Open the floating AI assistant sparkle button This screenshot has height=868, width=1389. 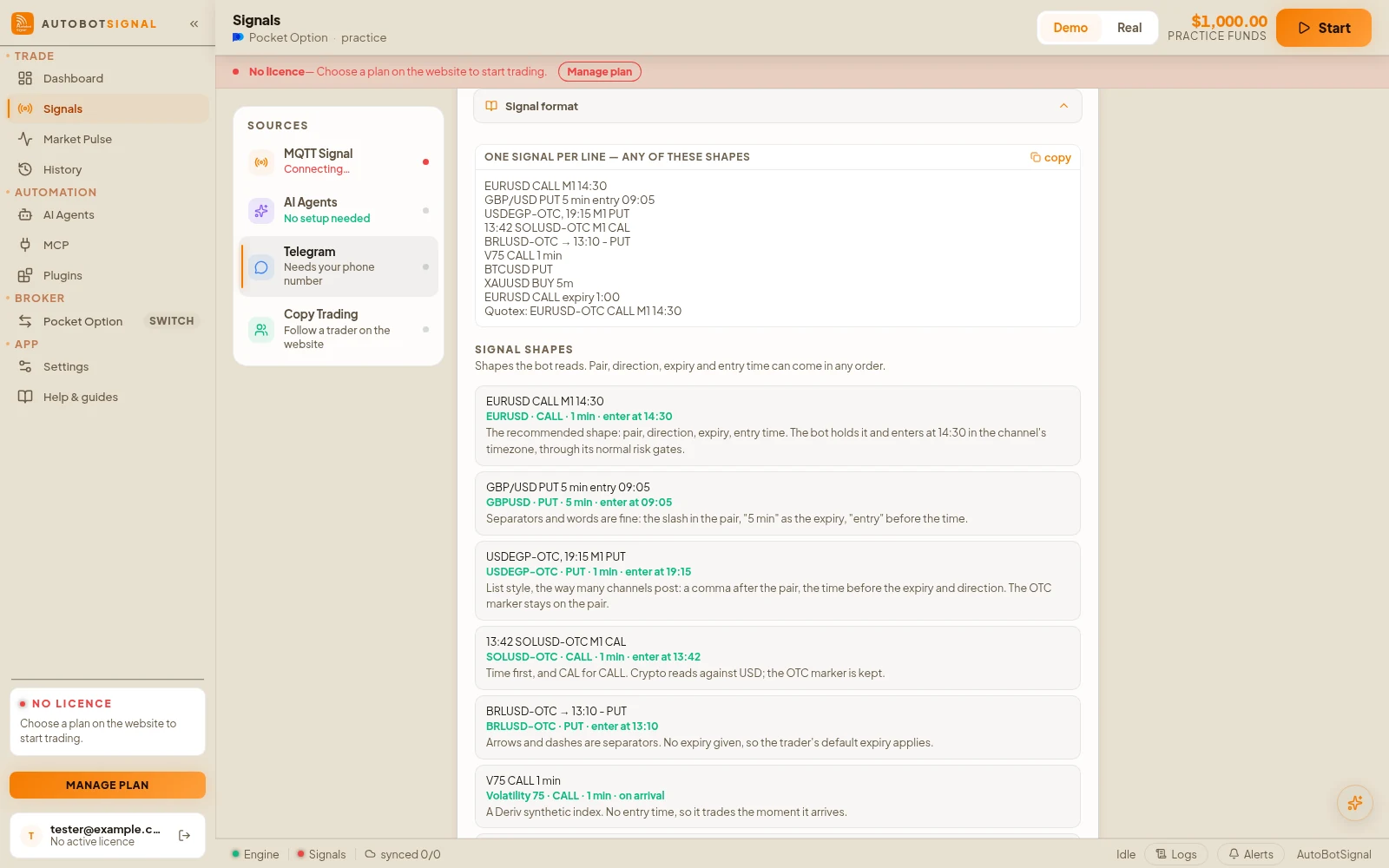pos(1355,803)
